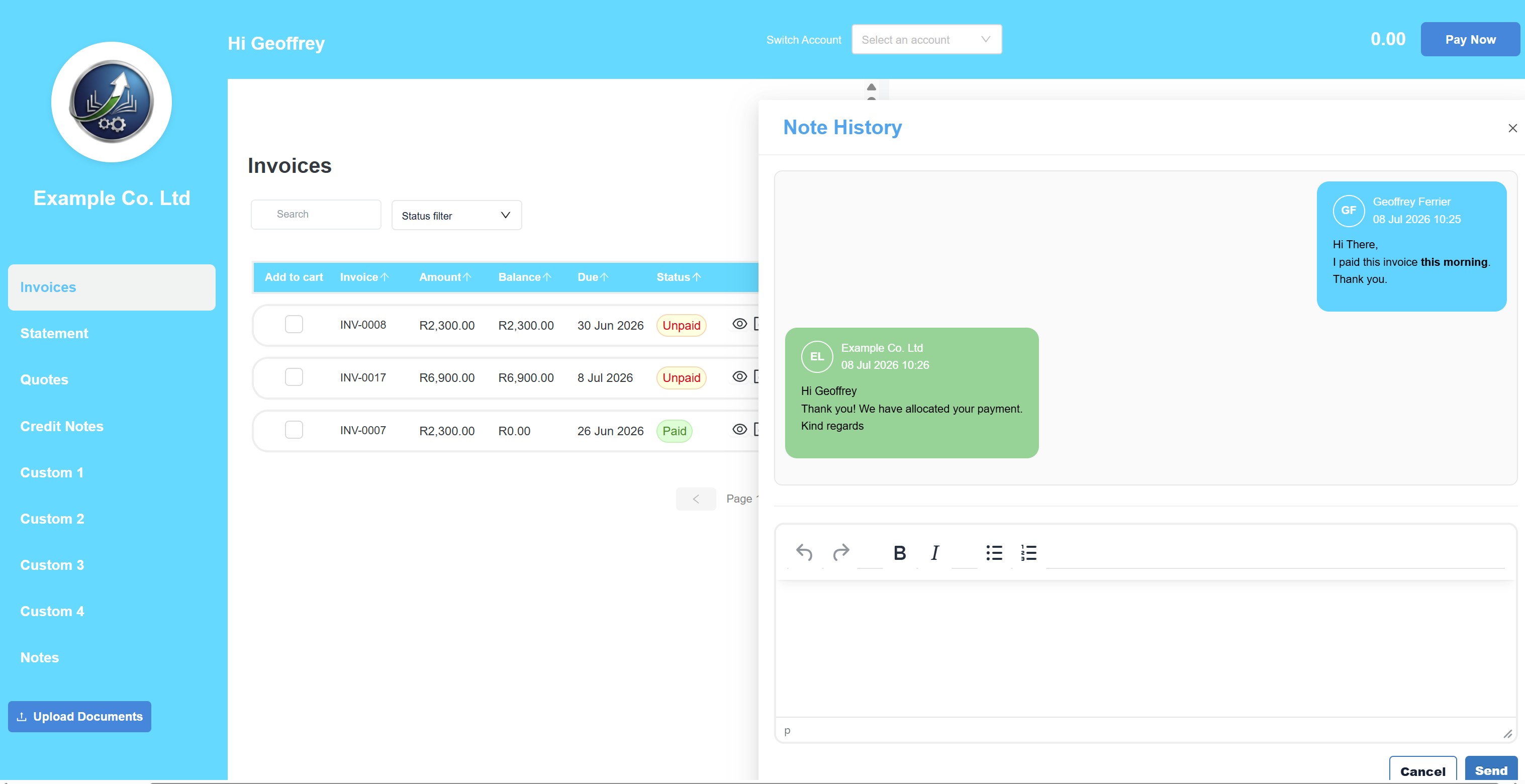Select Custom 4 in the sidebar
The height and width of the screenshot is (784, 1525).
[52, 611]
